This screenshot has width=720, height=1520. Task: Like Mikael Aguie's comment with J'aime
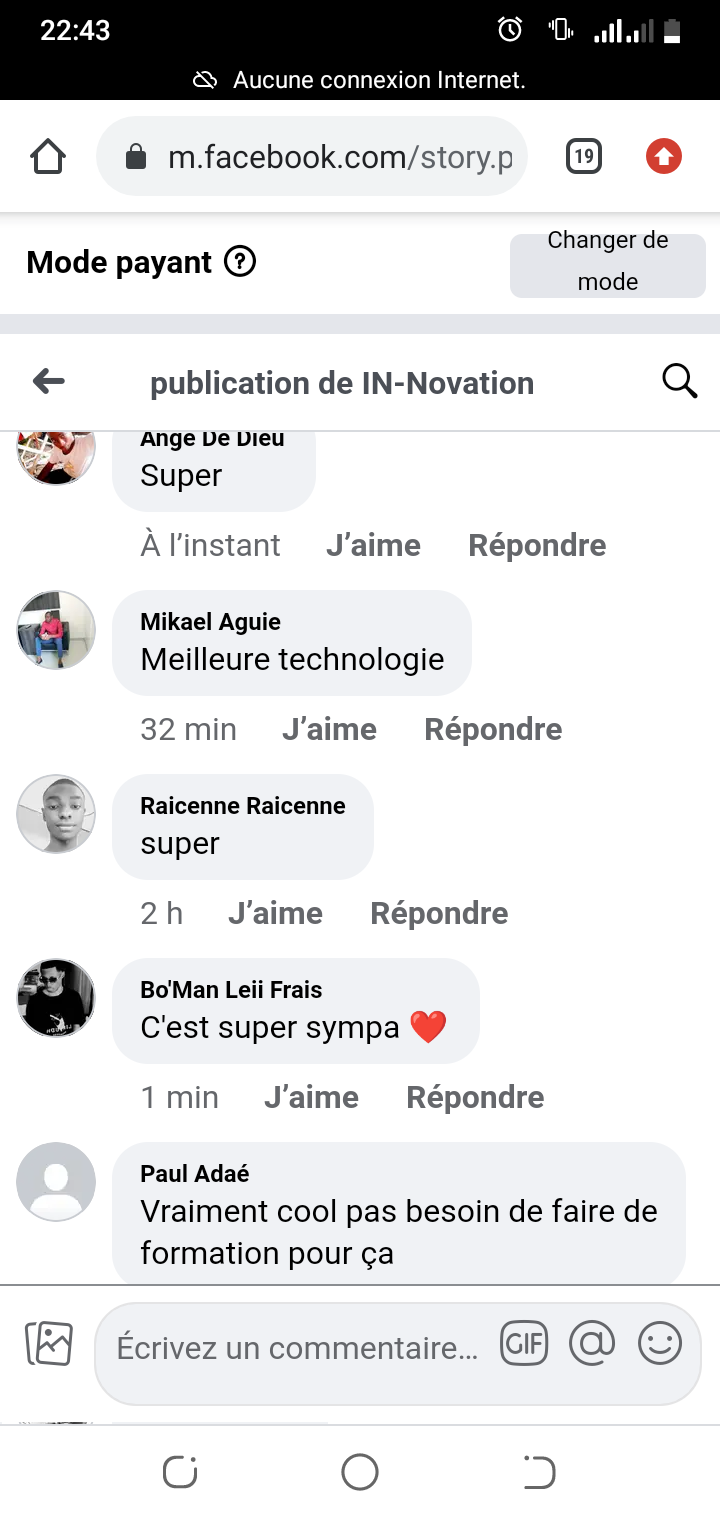click(329, 729)
